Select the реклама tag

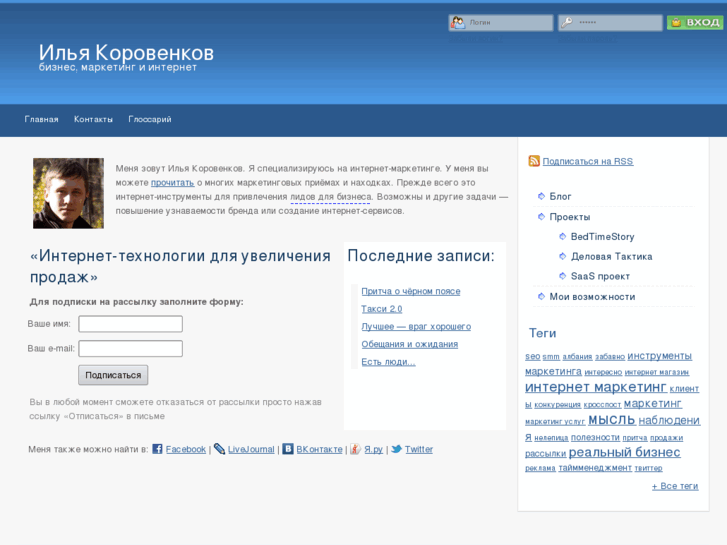tap(540, 468)
